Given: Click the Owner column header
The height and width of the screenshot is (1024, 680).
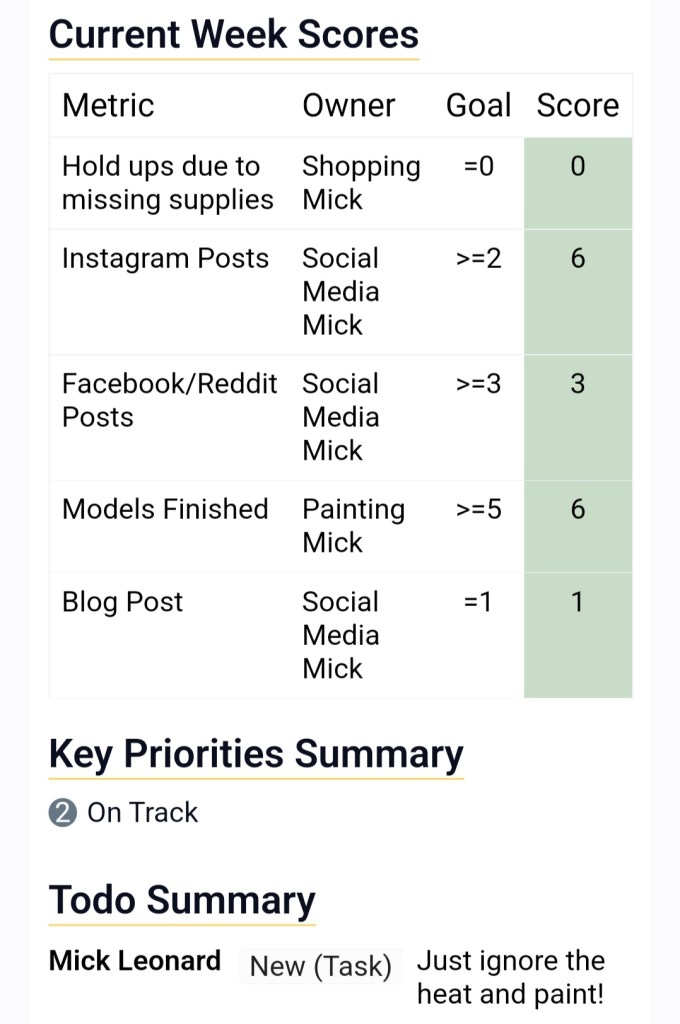Looking at the screenshot, I should (x=349, y=106).
